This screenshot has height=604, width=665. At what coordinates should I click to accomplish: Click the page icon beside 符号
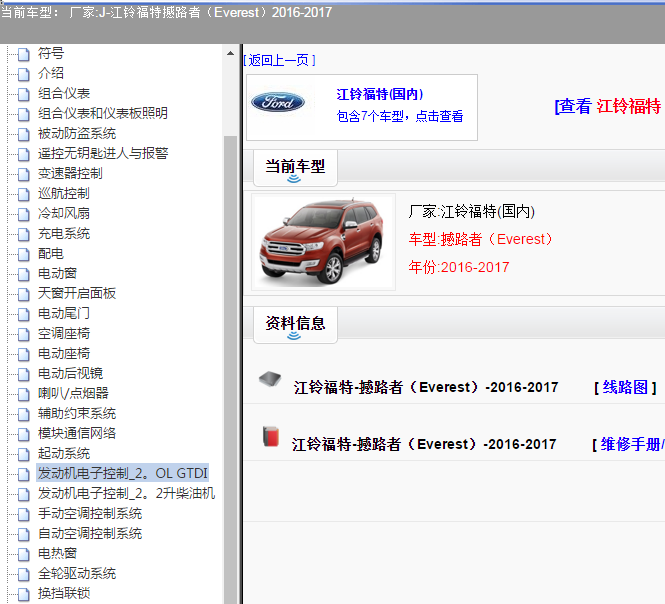pos(24,54)
